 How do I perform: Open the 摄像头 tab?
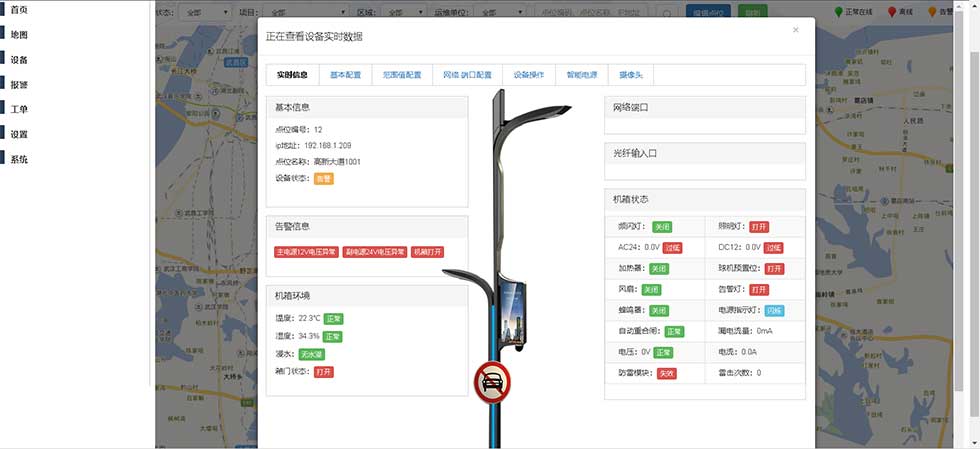click(x=631, y=75)
